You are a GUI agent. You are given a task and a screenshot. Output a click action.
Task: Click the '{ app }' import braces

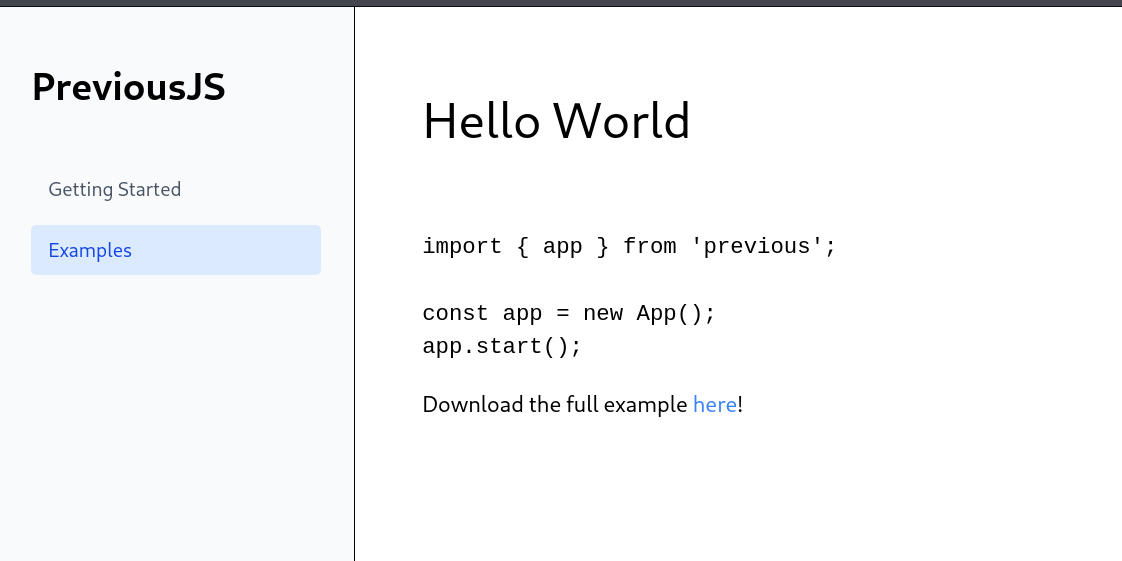562,247
